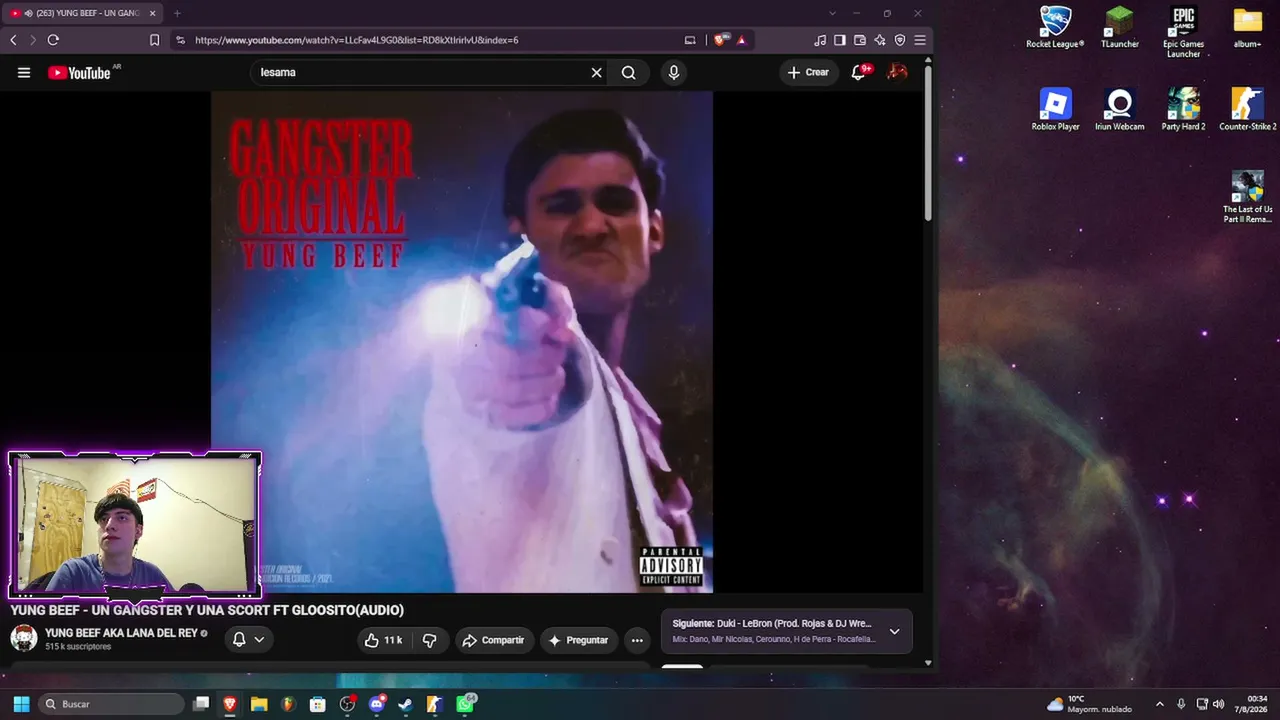Open FL Studio from taskbar
The height and width of the screenshot is (720, 1280).
(288, 704)
